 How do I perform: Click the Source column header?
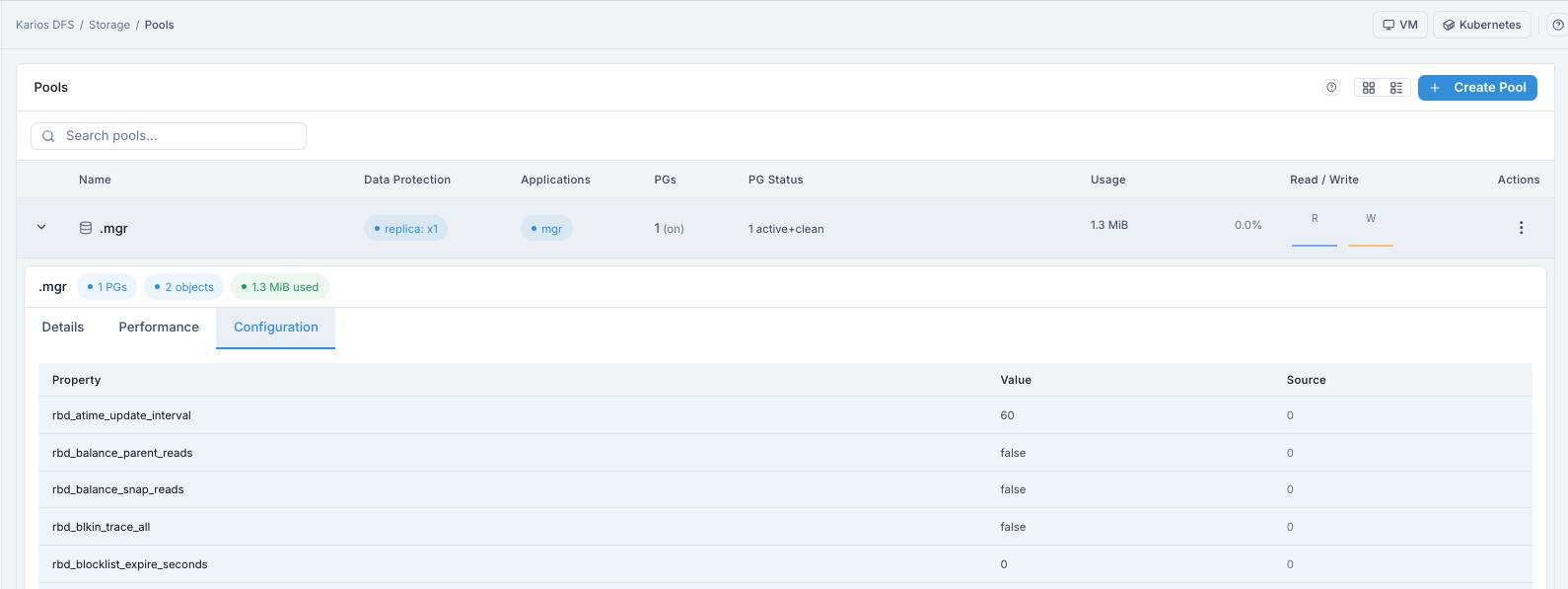1306,380
